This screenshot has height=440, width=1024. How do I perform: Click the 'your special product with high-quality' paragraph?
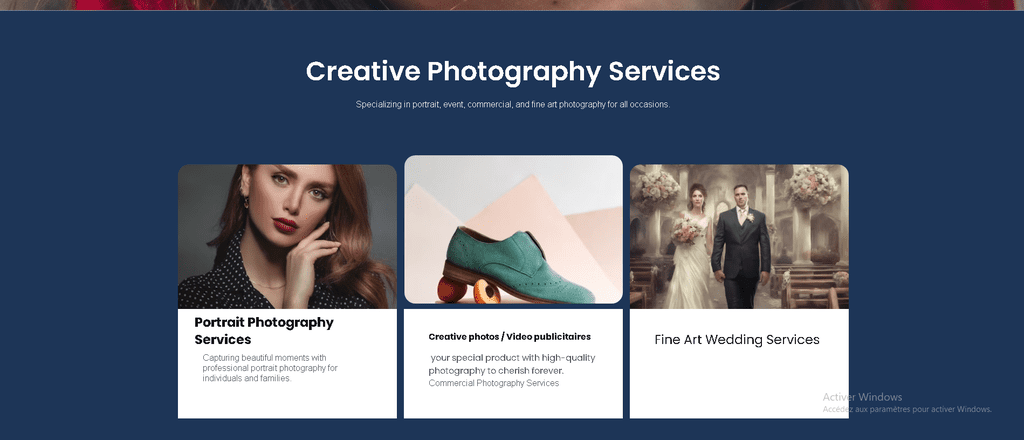point(512,364)
